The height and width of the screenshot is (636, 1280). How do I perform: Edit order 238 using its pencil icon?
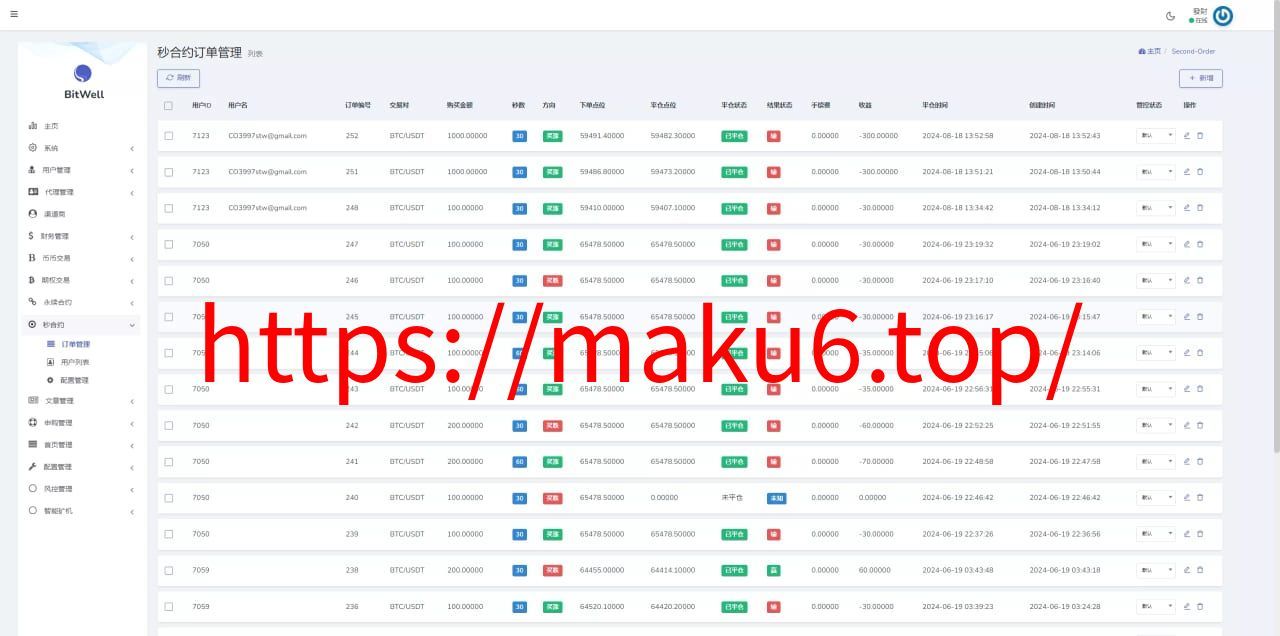click(x=1187, y=570)
